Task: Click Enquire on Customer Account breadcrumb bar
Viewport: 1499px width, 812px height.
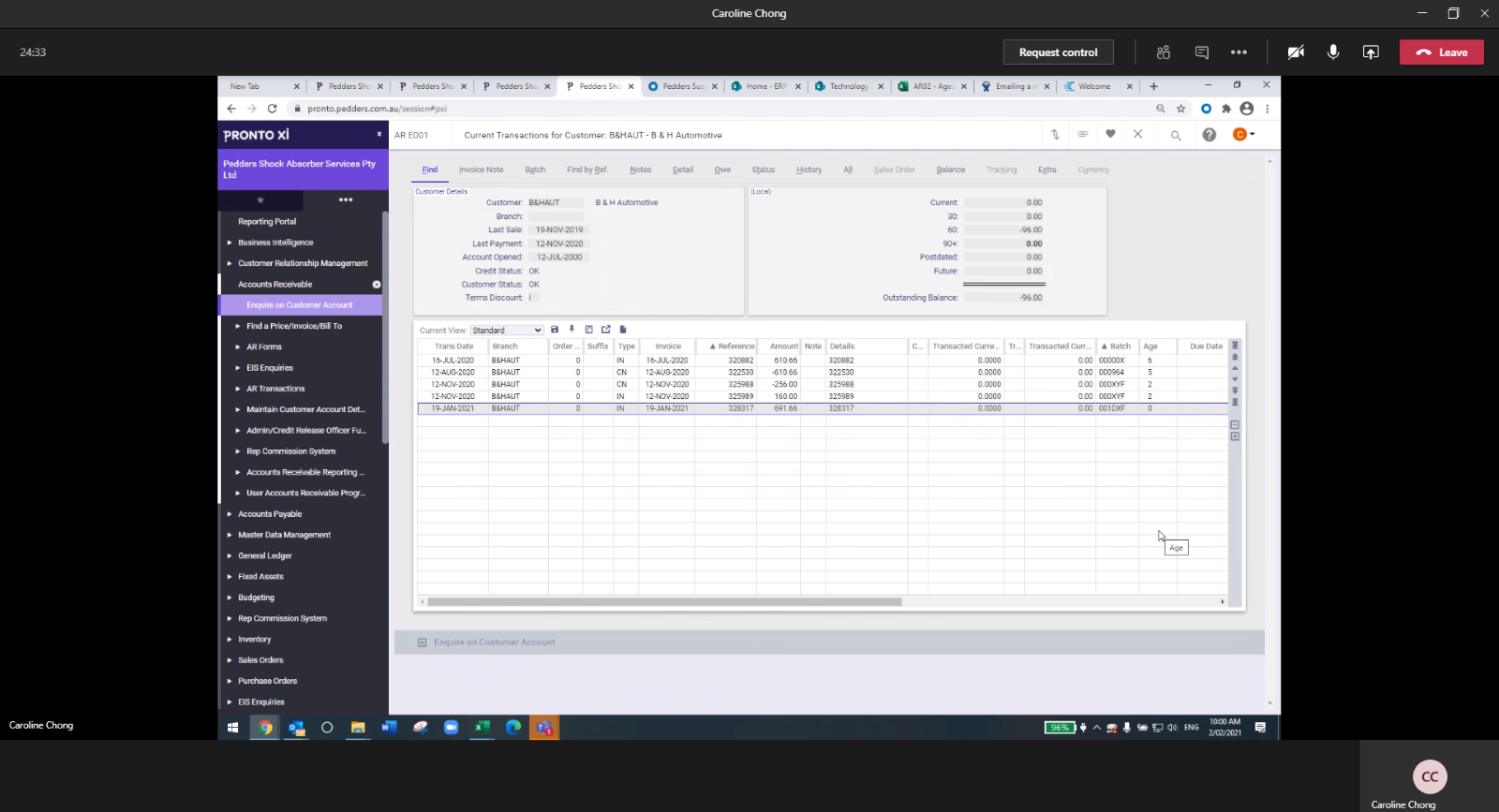Action: click(x=829, y=642)
